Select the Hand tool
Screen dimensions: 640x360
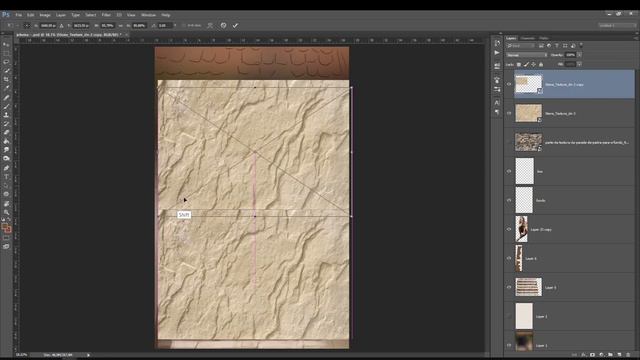click(x=6, y=204)
